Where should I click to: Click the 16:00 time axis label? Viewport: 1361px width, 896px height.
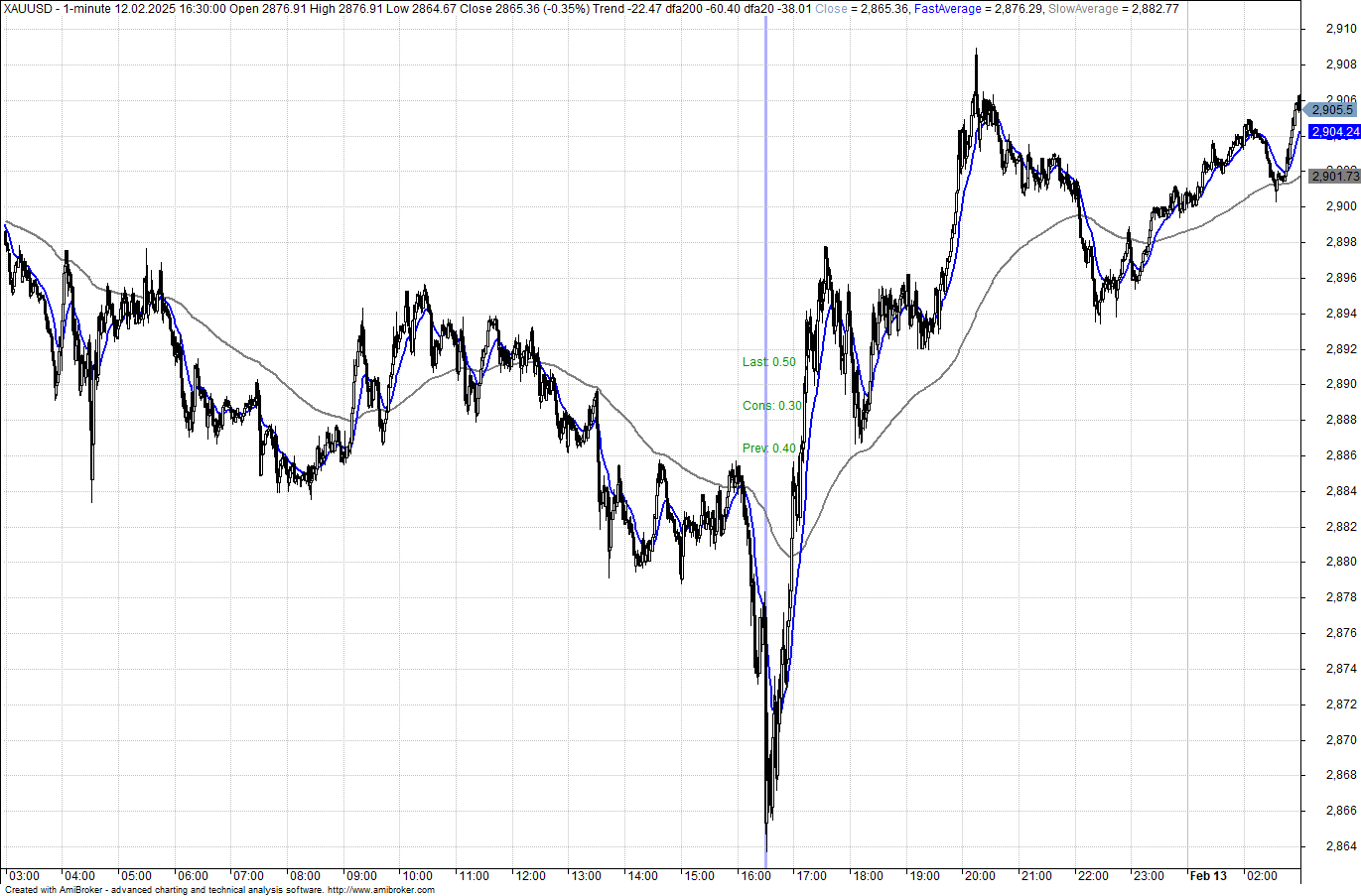pos(754,876)
